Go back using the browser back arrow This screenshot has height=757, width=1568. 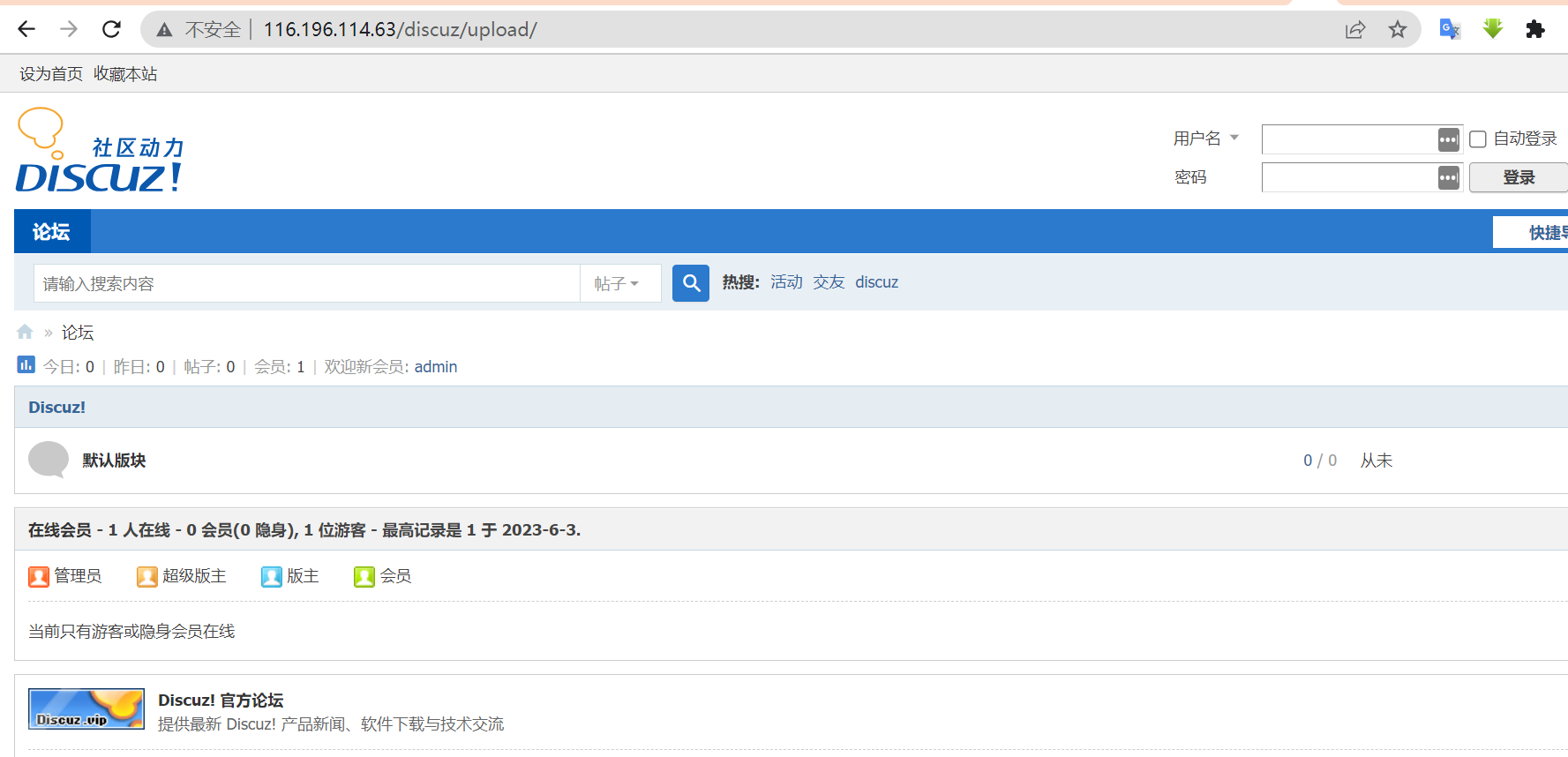(26, 29)
